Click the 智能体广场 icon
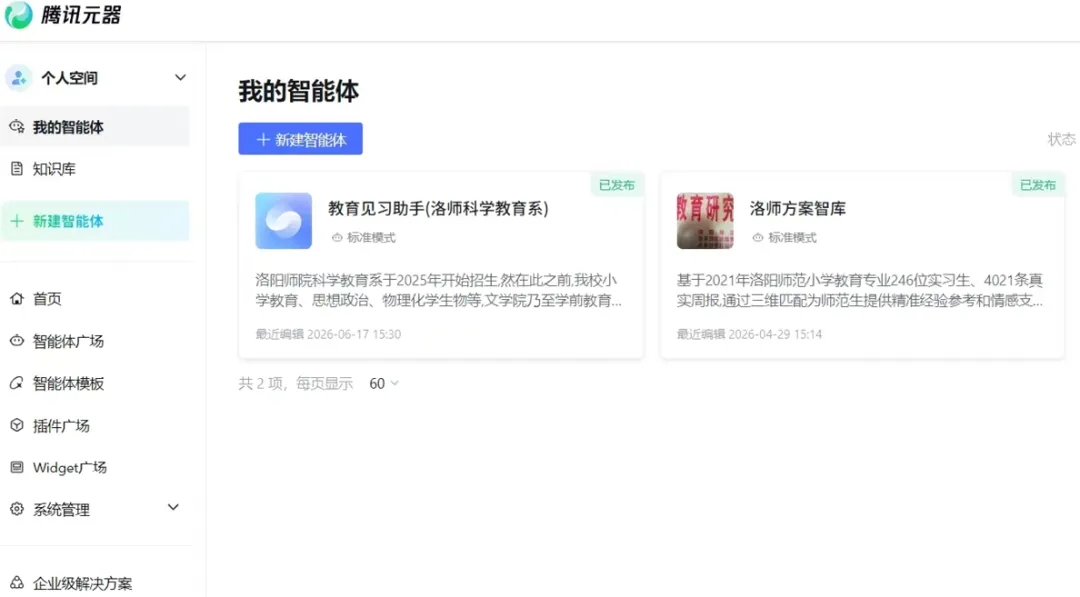Image resolution: width=1080 pixels, height=597 pixels. 17,341
